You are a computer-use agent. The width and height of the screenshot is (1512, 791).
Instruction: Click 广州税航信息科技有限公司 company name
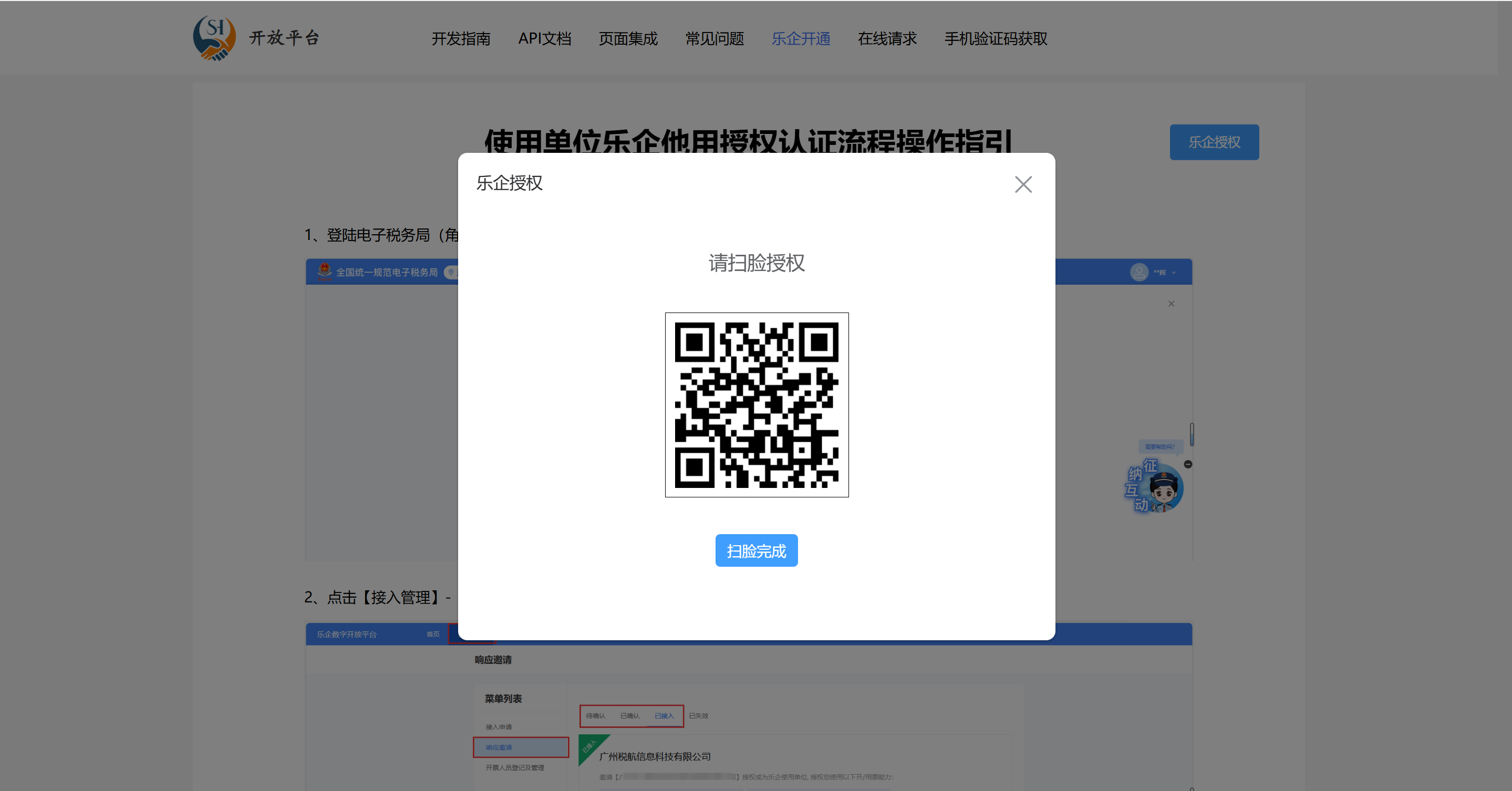point(655,756)
